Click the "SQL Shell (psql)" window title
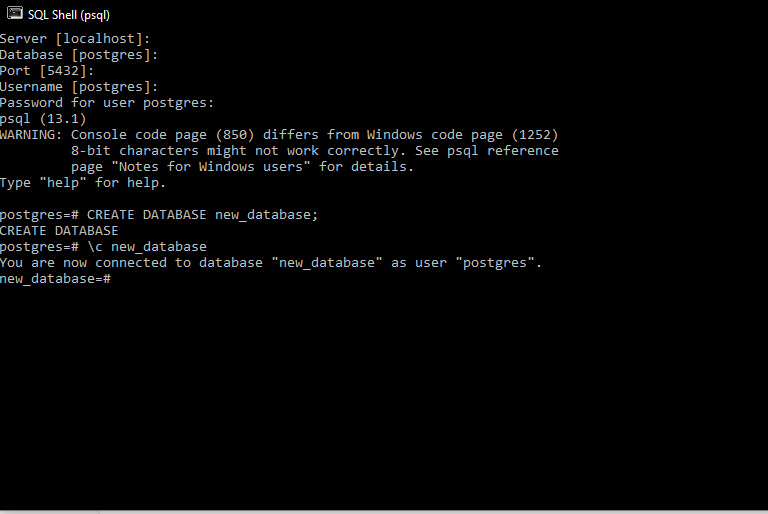Screen dimensions: 768x514 pyautogui.click(x=69, y=15)
